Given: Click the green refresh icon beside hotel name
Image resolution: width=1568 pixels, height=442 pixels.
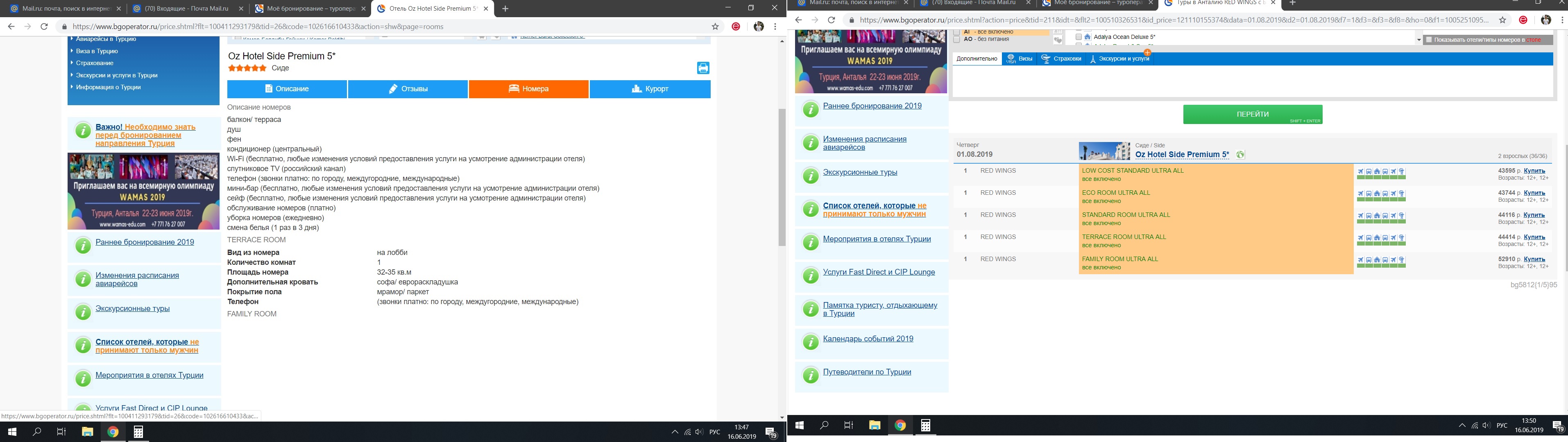Looking at the screenshot, I should (x=1240, y=155).
